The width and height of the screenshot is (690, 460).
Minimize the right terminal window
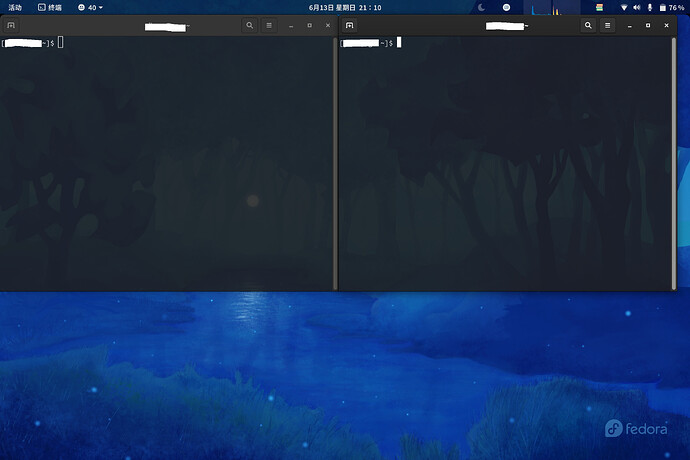point(630,26)
